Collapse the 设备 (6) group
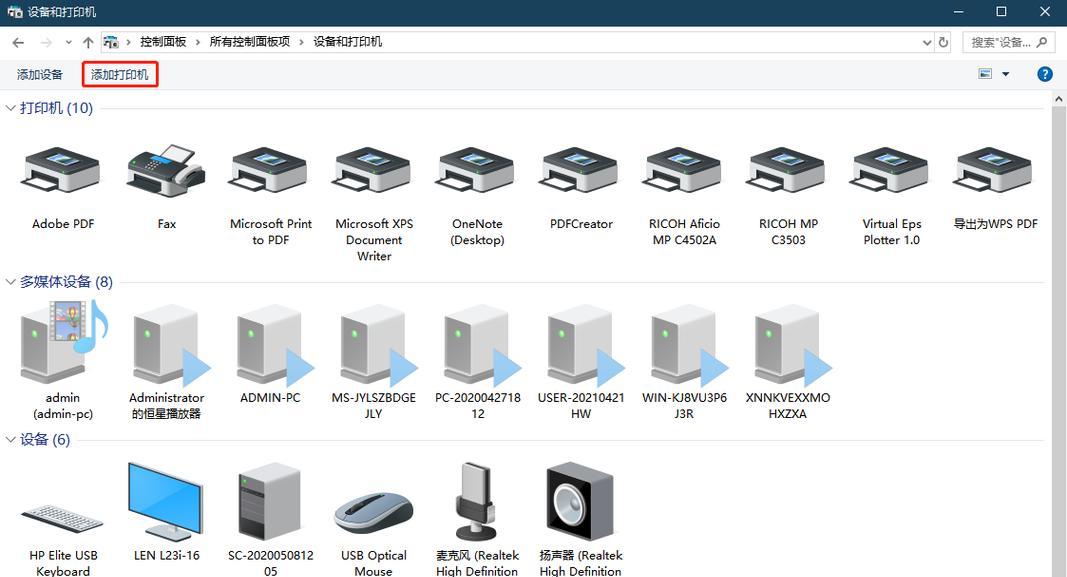The height and width of the screenshot is (577, 1067). coord(10,440)
